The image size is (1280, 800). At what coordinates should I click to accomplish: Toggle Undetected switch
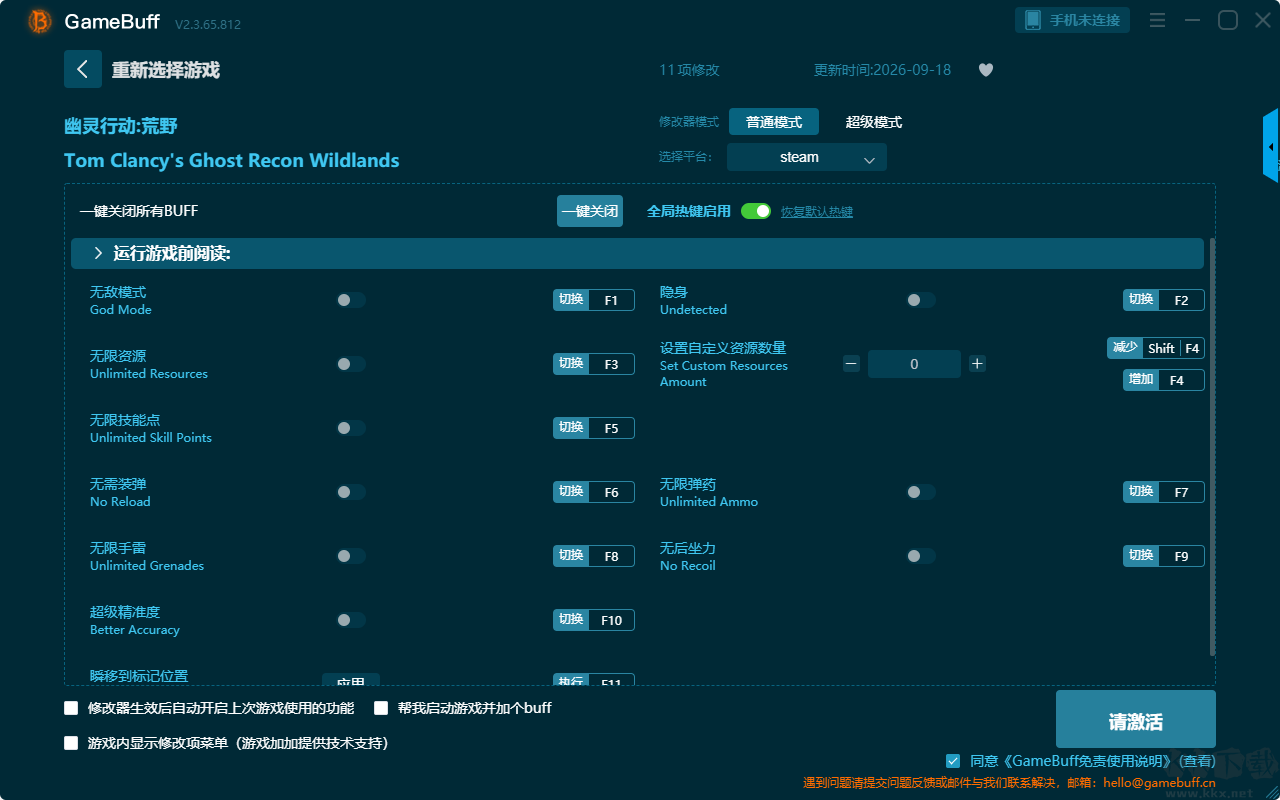921,300
